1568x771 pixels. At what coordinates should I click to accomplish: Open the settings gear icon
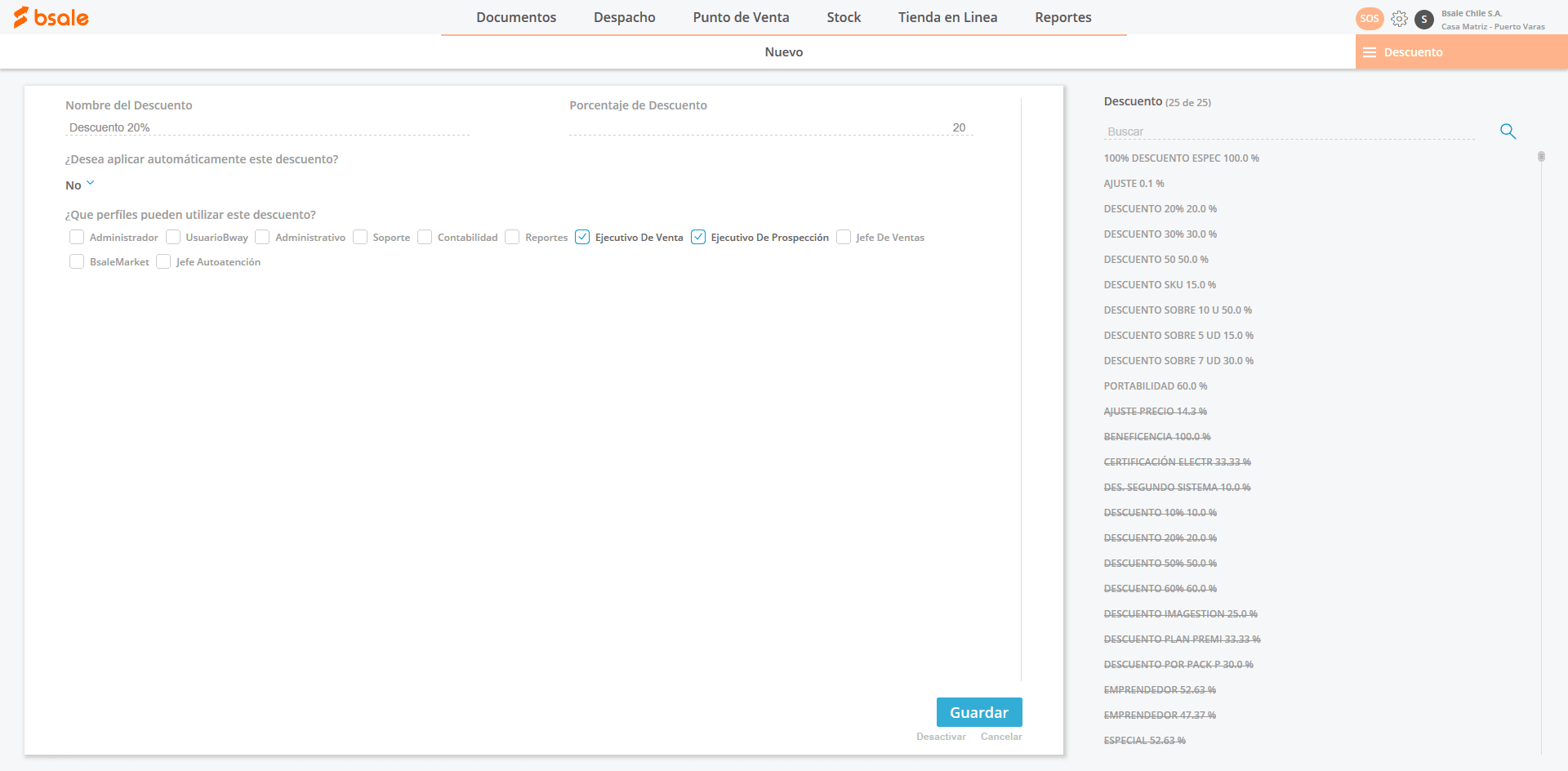point(1399,19)
